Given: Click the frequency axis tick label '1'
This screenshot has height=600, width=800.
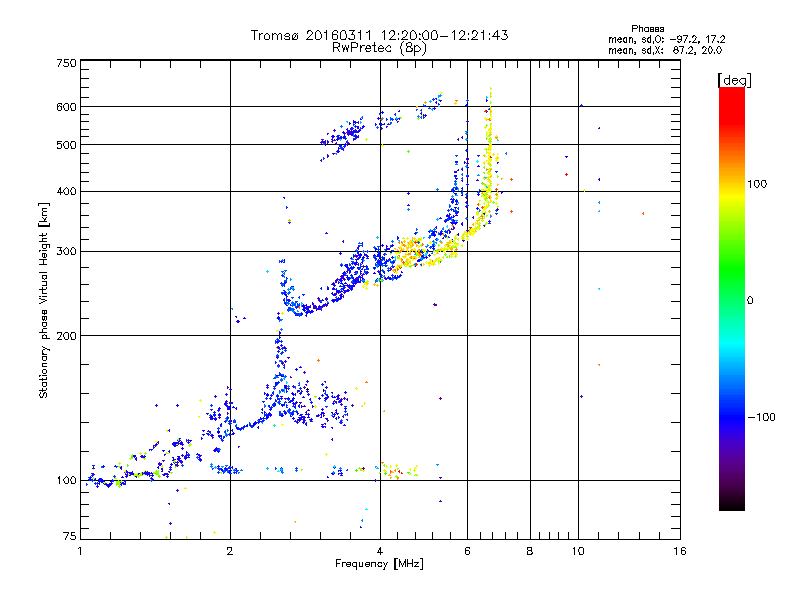Looking at the screenshot, I should [80, 551].
